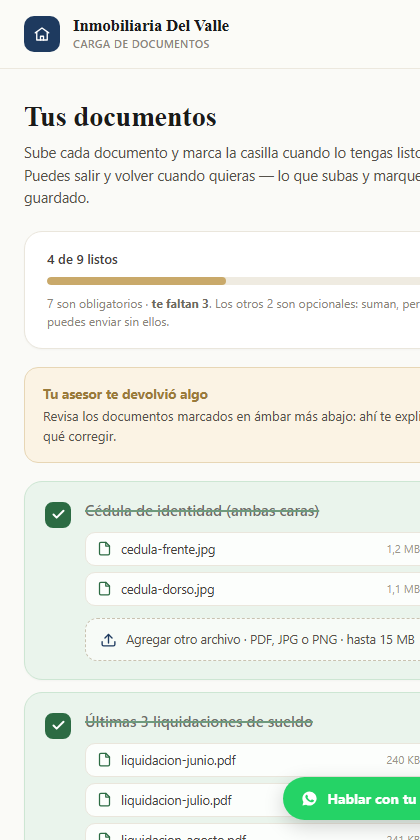This screenshot has height=840, width=420.
Task: Click the 'Tus documentos' heading
Action: pyautogui.click(x=121, y=117)
